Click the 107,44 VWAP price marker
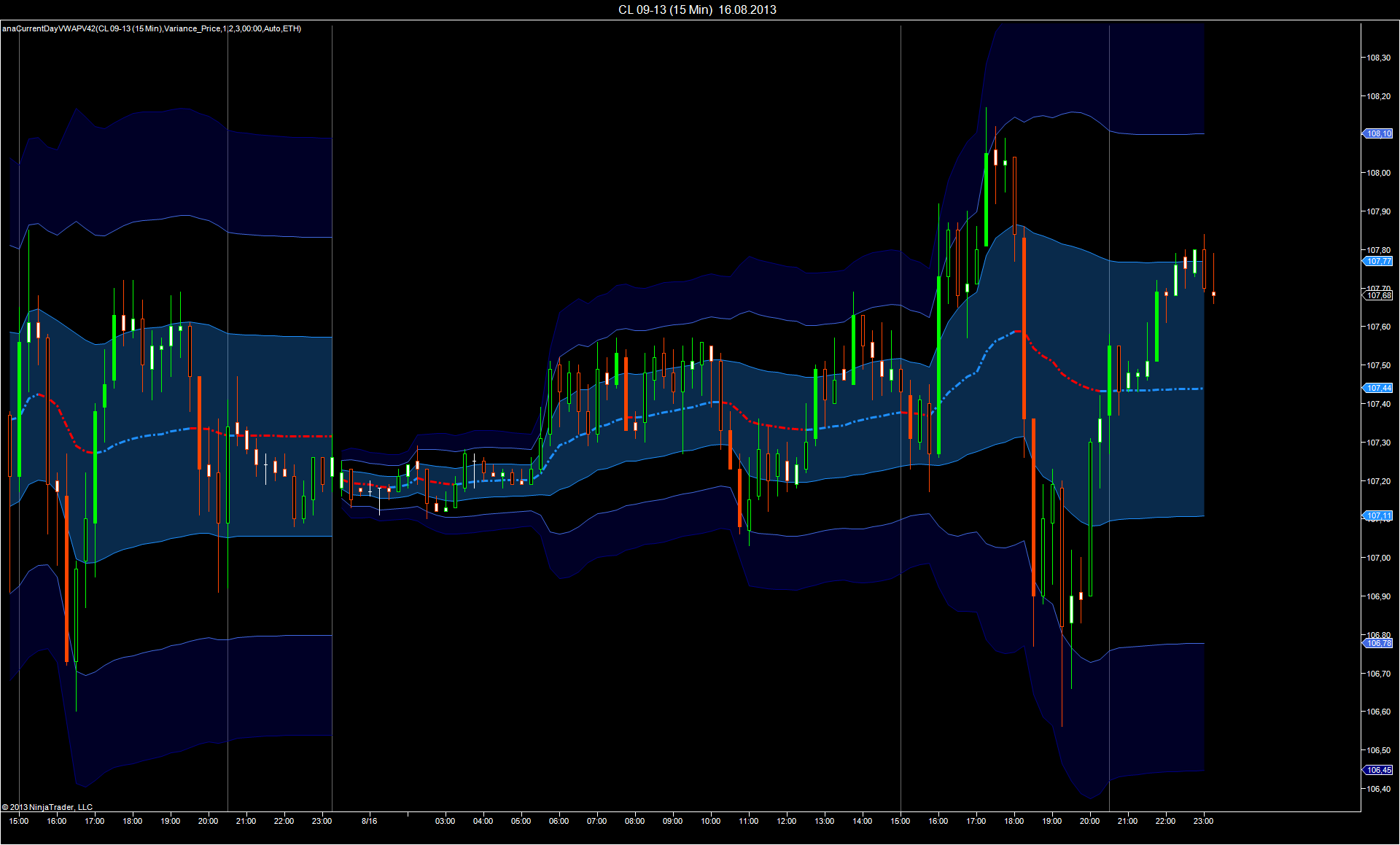The height and width of the screenshot is (845, 1400). [1378, 388]
